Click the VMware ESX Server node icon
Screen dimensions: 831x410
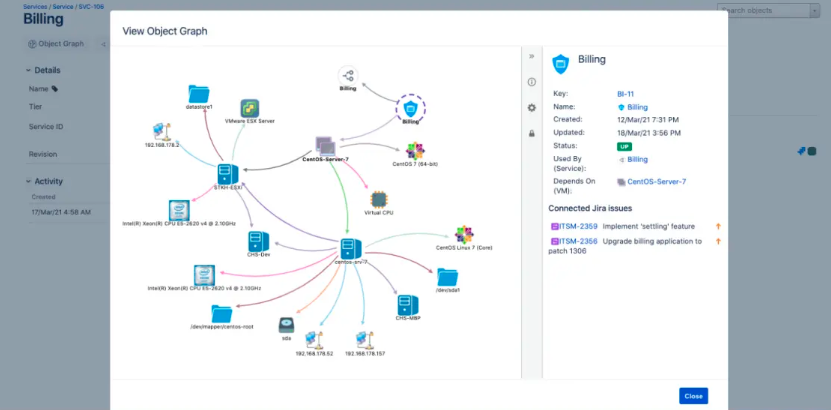click(250, 107)
